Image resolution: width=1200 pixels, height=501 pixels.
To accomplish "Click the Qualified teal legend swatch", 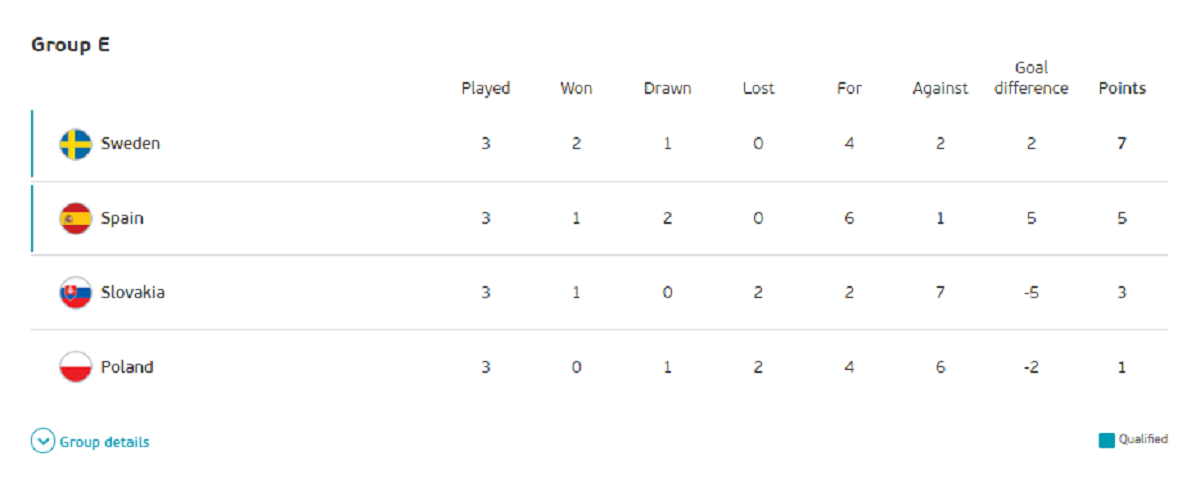I will [x=1106, y=440].
